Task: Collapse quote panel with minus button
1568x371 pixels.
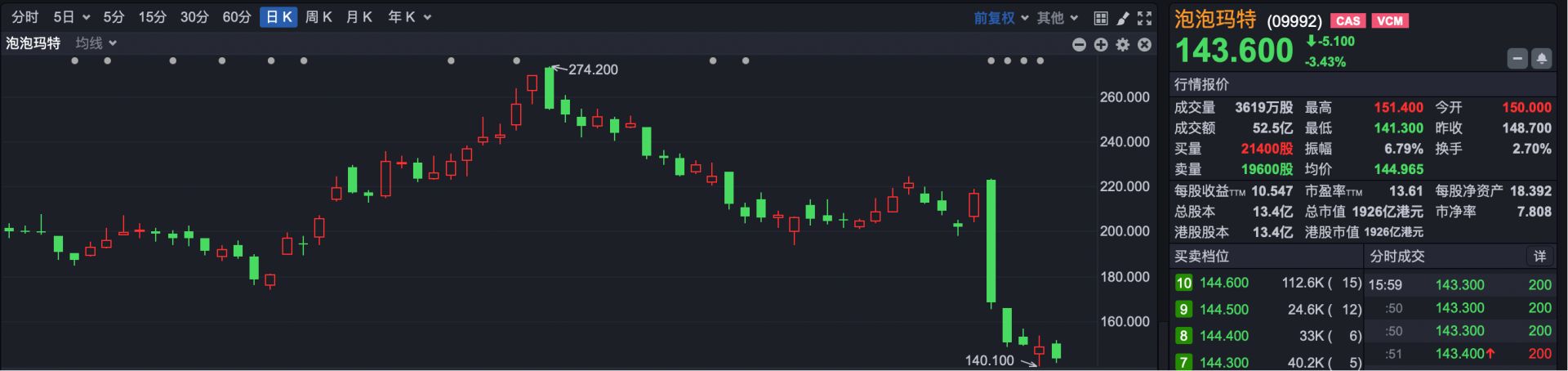Action: pyautogui.click(x=1517, y=59)
